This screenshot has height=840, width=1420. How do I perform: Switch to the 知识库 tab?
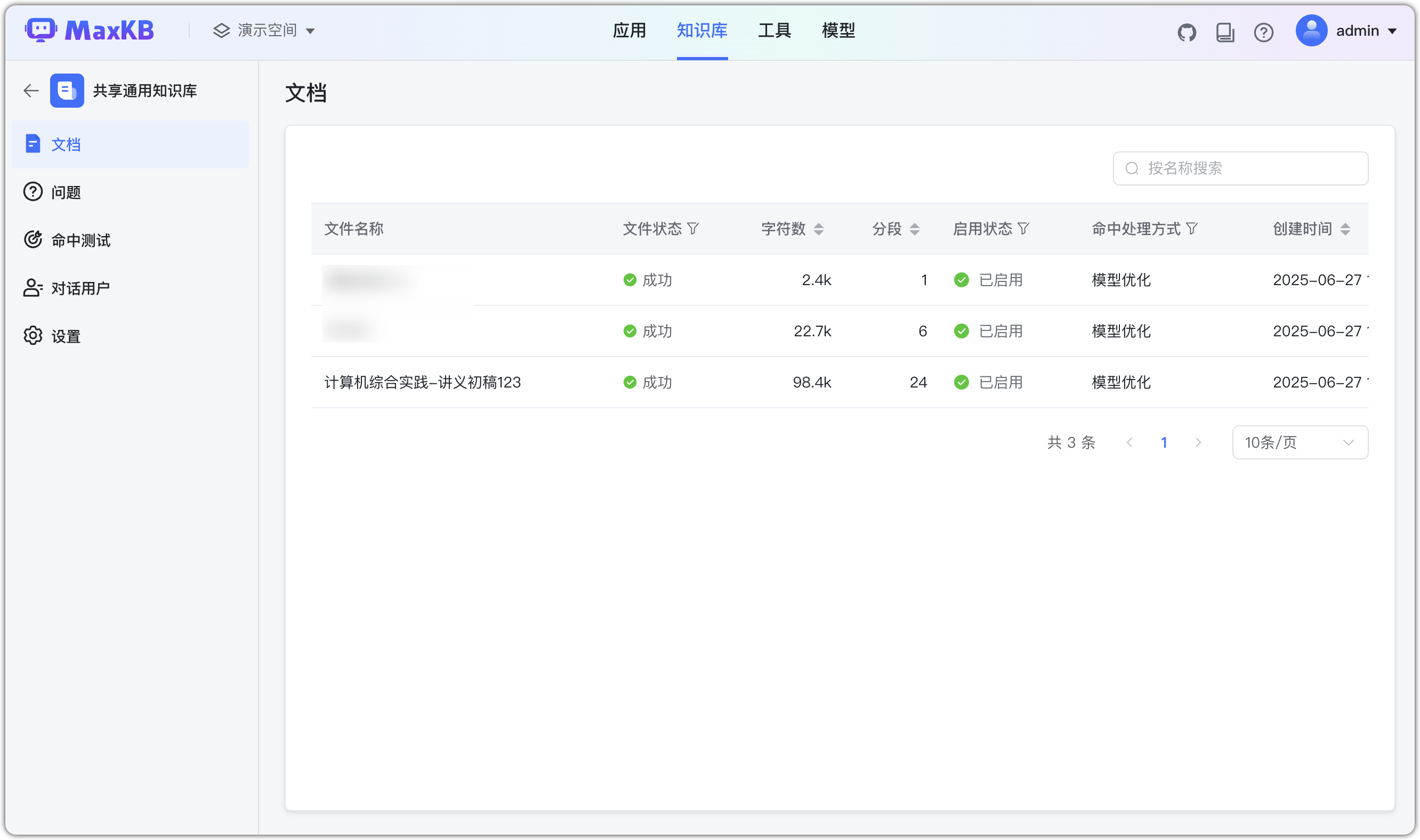(x=702, y=30)
